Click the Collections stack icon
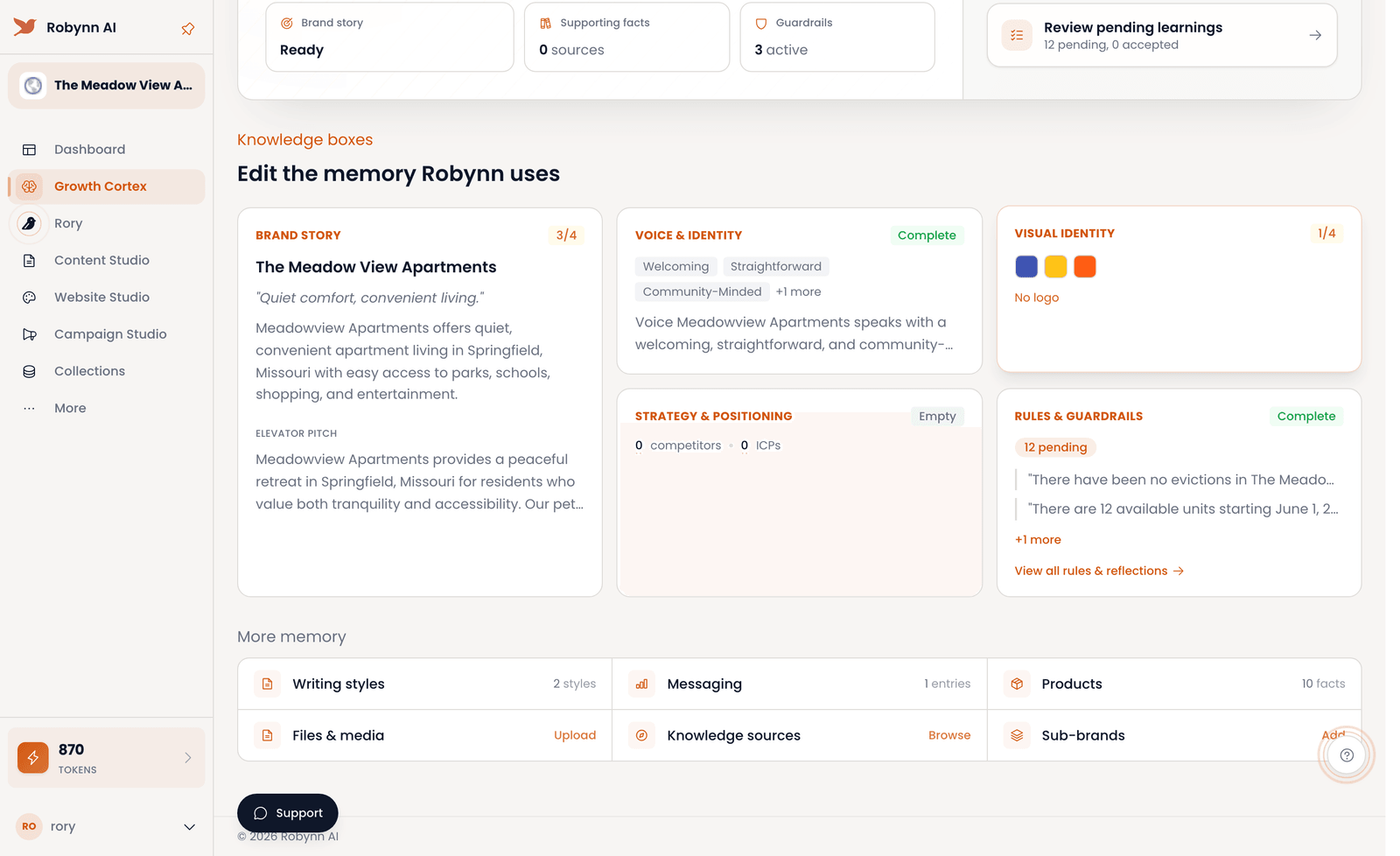The height and width of the screenshot is (856, 1400). coord(29,371)
